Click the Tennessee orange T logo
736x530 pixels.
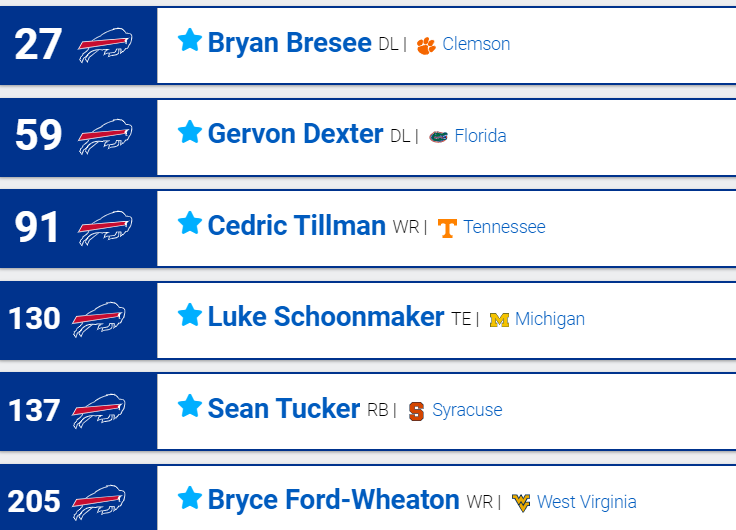tap(447, 228)
